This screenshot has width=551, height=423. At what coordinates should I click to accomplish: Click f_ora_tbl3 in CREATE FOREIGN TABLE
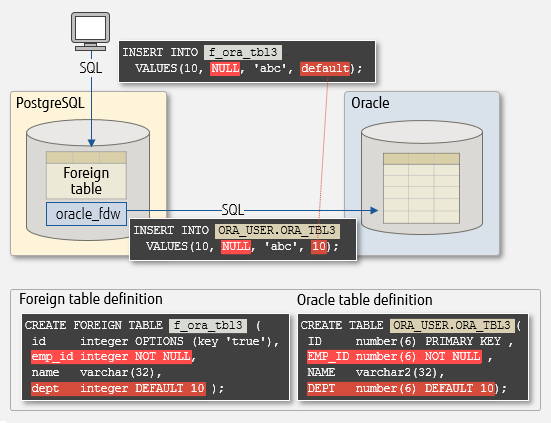(x=208, y=325)
